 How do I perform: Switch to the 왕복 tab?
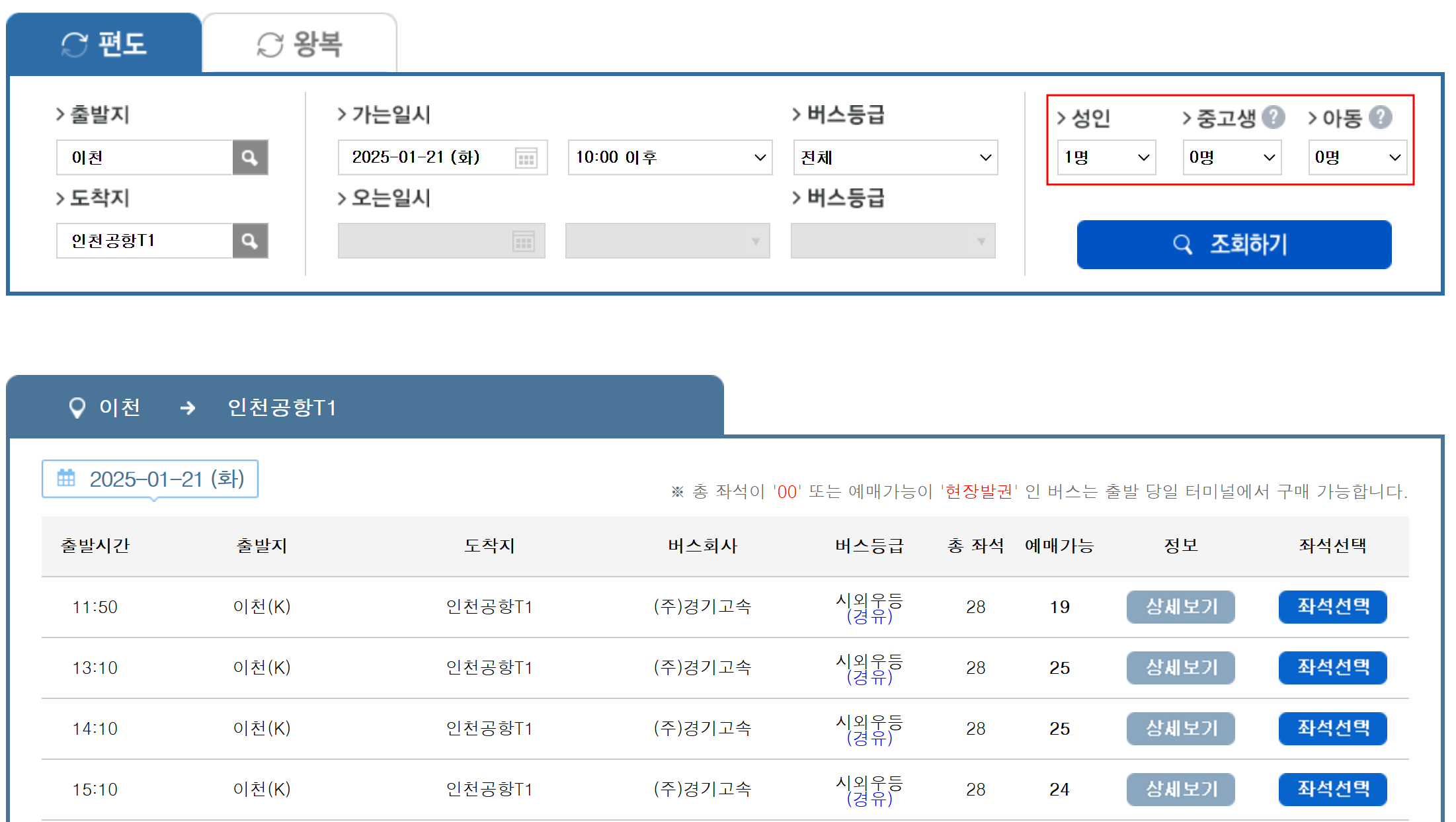300,44
